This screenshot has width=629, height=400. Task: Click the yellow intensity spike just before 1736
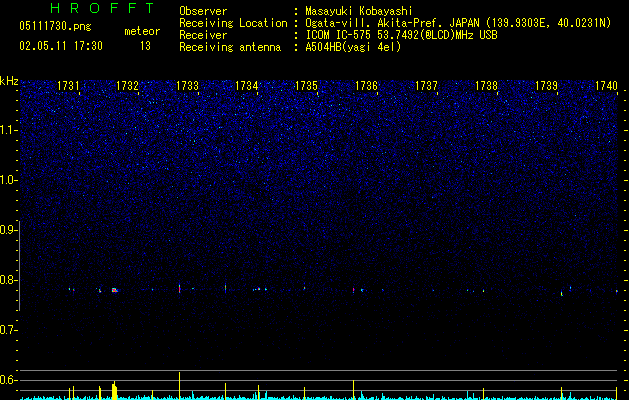(x=353, y=390)
